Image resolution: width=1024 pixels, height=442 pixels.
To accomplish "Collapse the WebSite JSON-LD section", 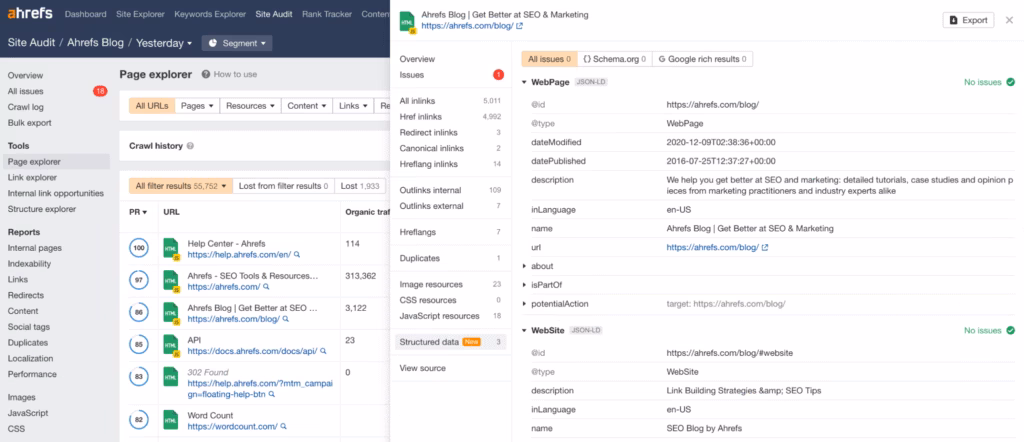I will coord(525,330).
